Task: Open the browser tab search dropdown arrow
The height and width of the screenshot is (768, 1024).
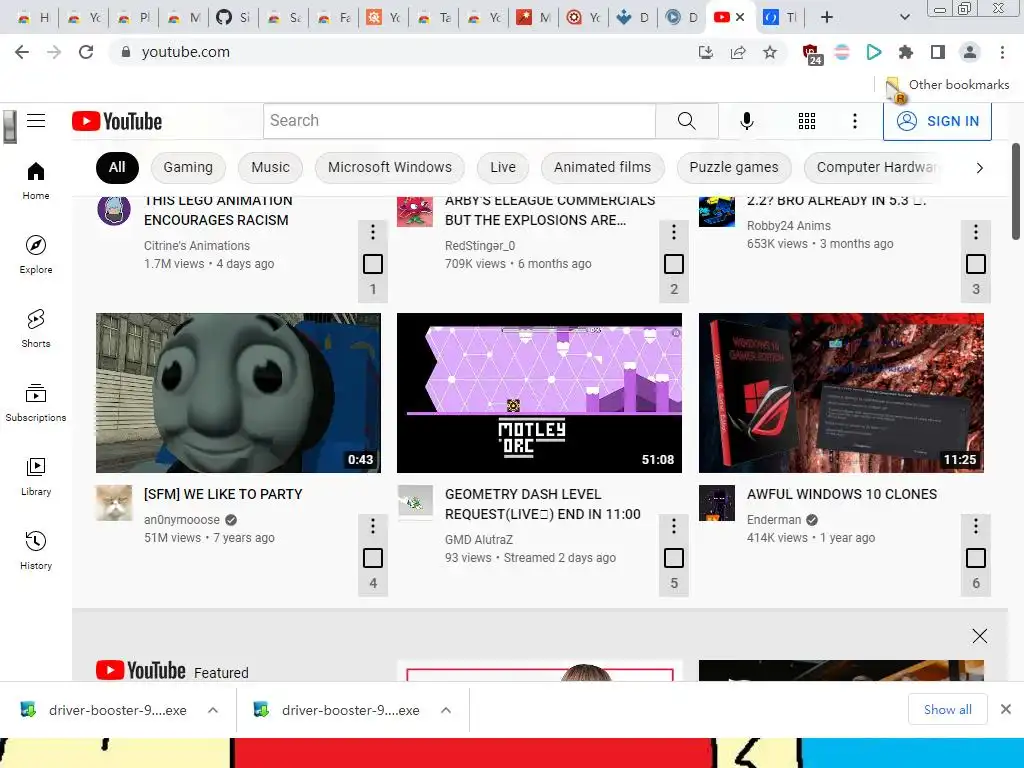Action: pos(904,17)
